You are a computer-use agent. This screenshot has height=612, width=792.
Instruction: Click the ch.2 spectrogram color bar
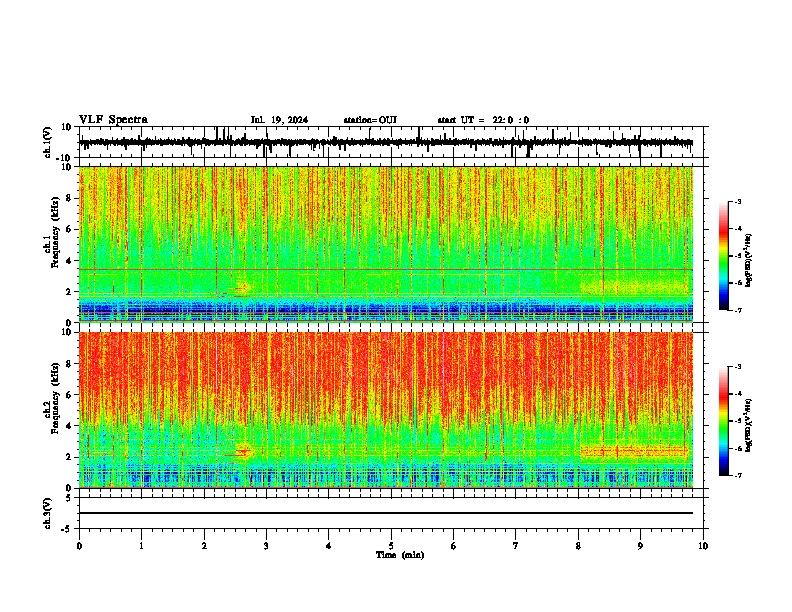coord(723,421)
